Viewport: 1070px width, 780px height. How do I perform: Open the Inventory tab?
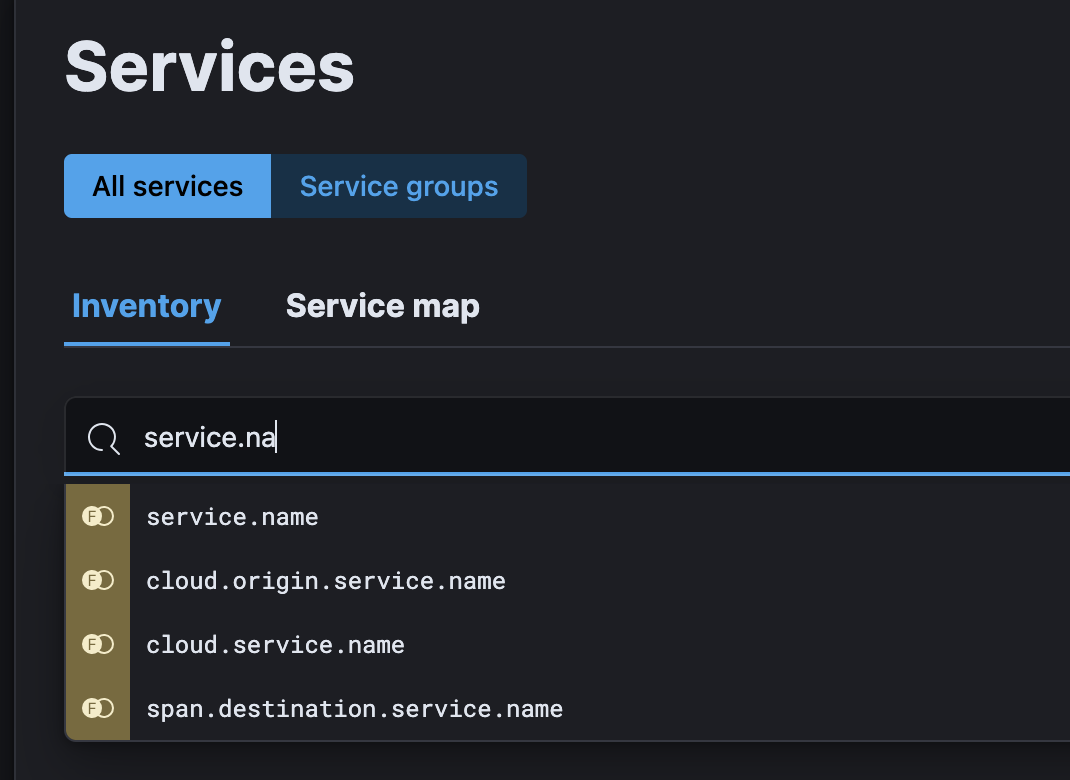[147, 306]
